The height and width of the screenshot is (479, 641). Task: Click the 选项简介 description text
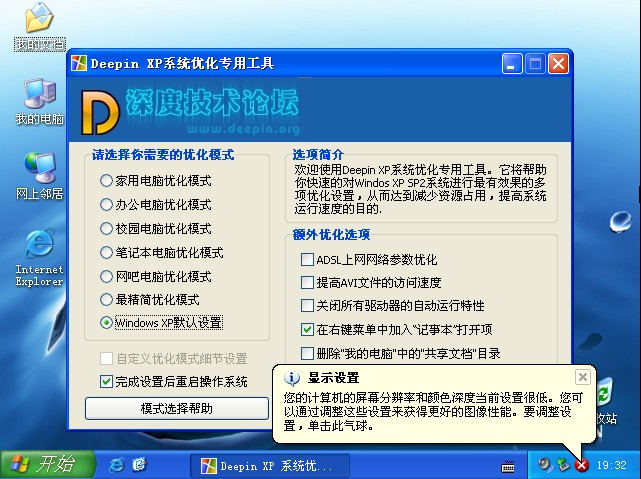click(420, 189)
